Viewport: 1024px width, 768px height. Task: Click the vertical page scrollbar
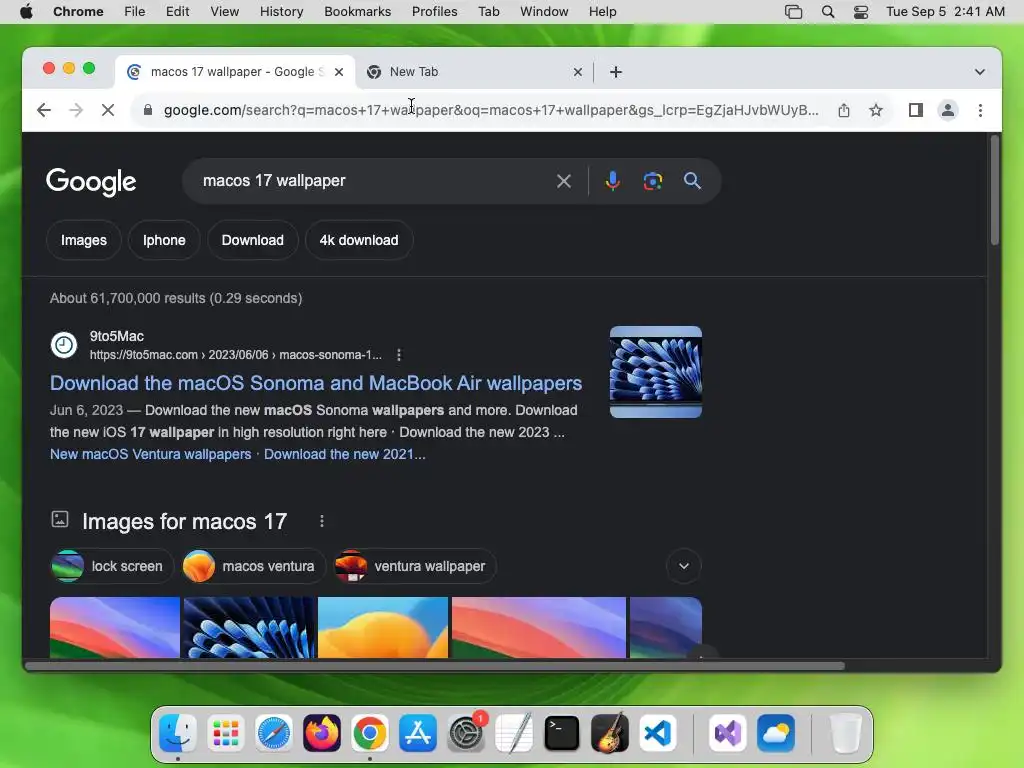994,189
